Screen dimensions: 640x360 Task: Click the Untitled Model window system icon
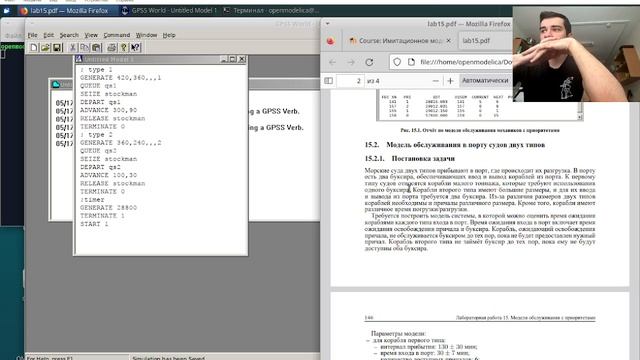(79, 59)
